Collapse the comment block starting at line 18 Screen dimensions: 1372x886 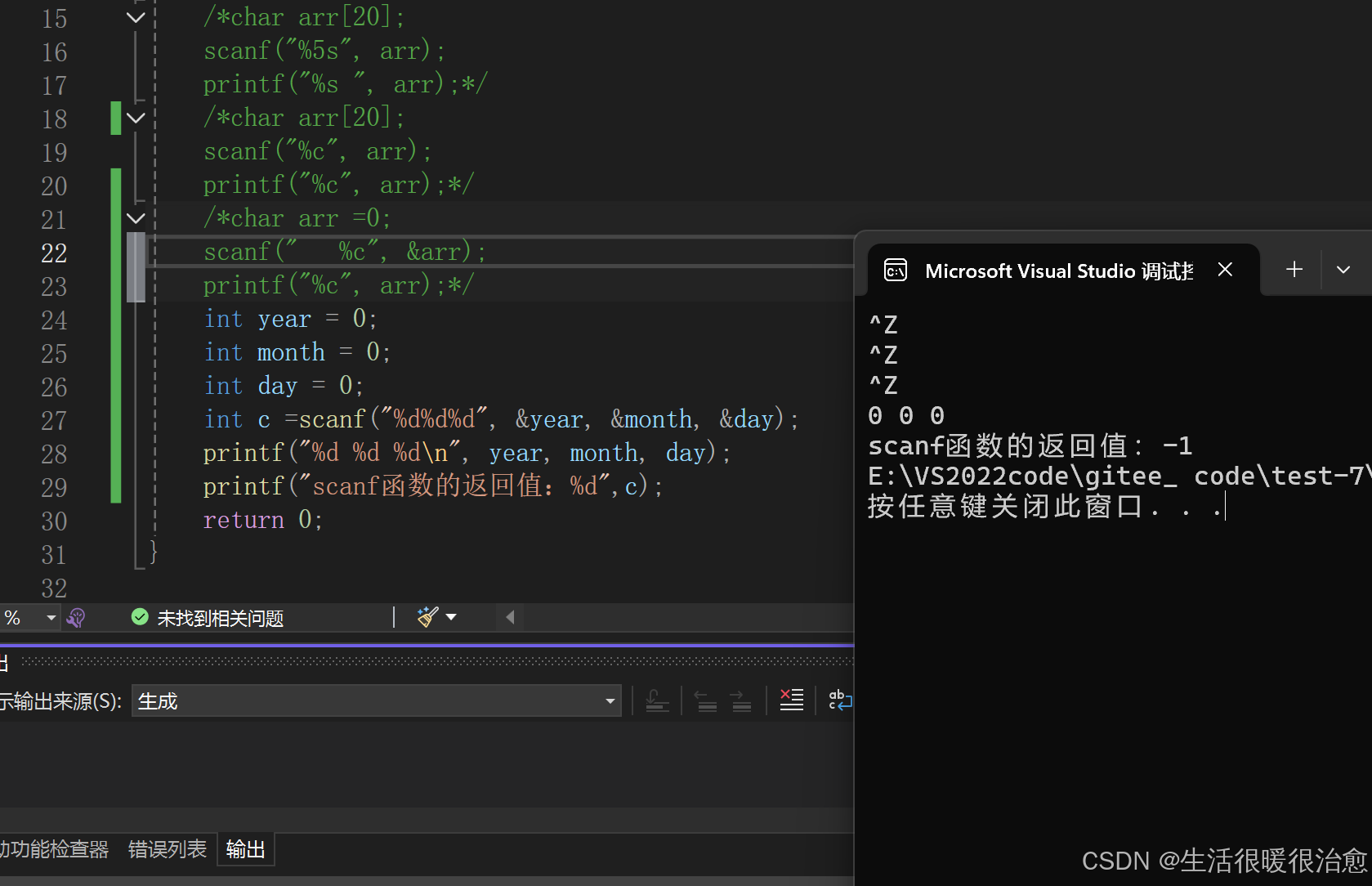point(136,118)
